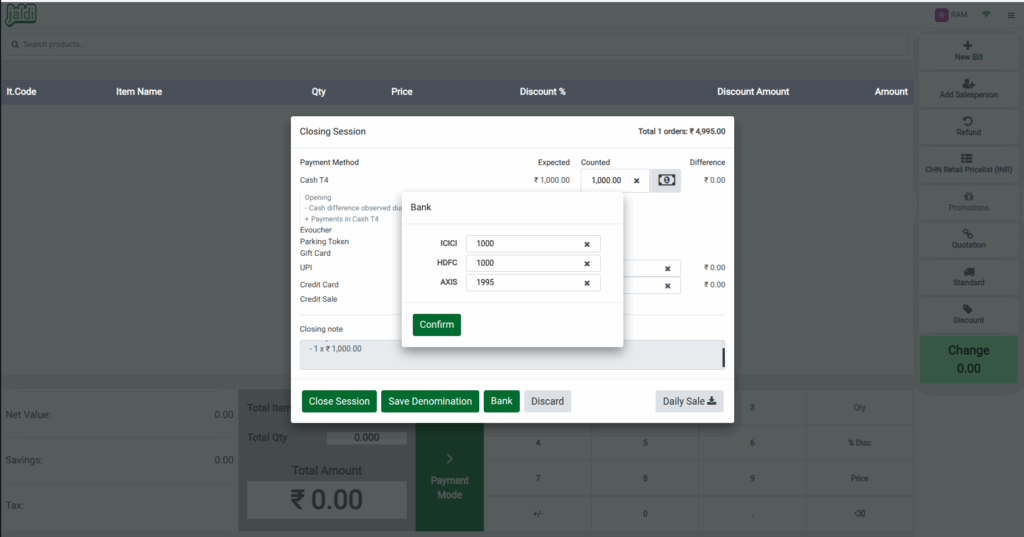Select Qty mode on numpad

point(859,407)
